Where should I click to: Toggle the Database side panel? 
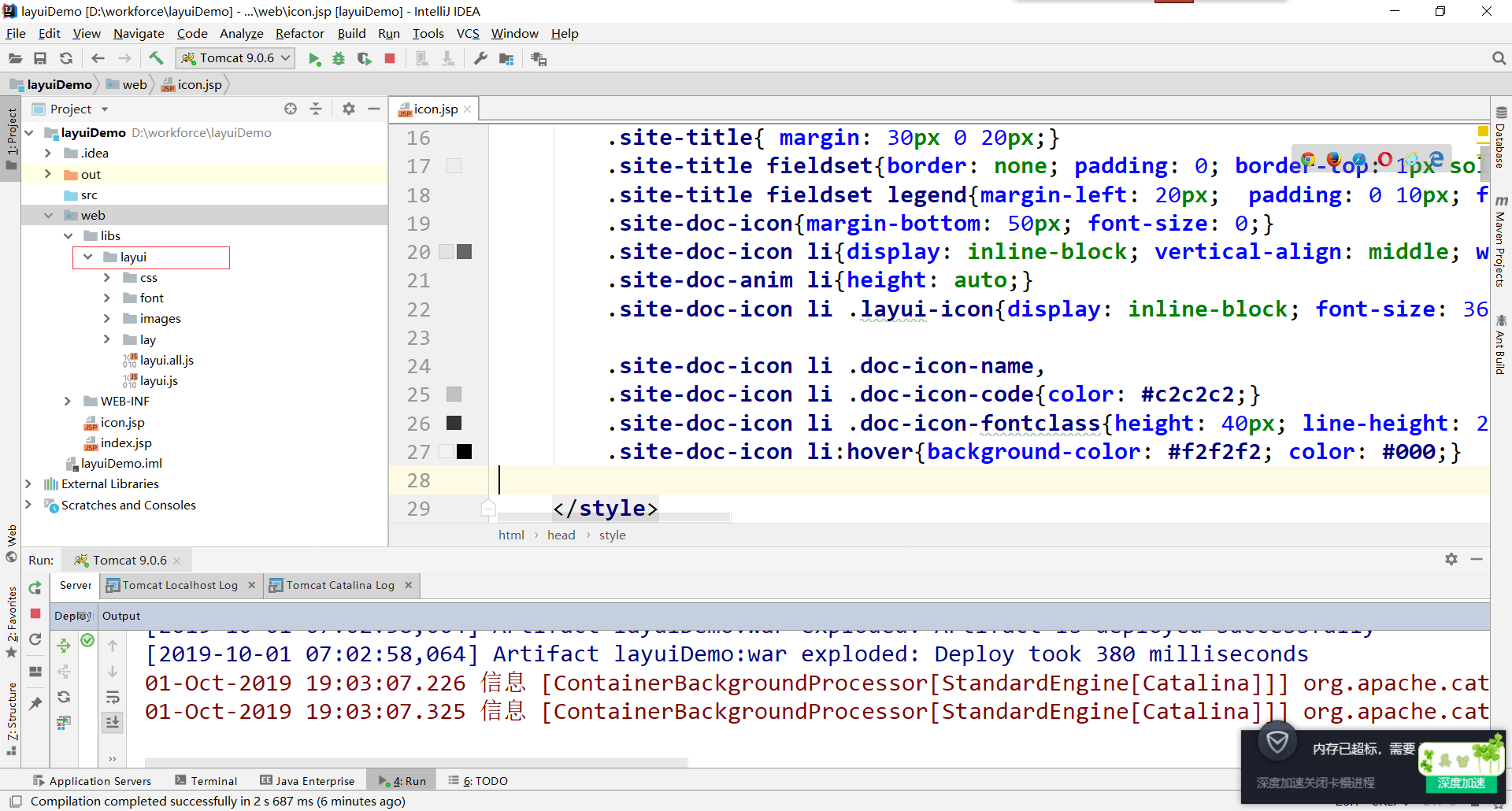1501,138
